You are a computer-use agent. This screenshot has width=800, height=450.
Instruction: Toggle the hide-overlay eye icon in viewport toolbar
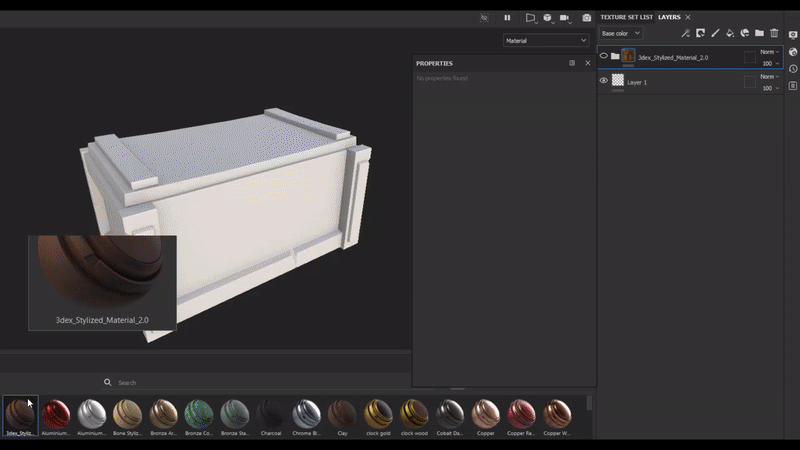[484, 18]
